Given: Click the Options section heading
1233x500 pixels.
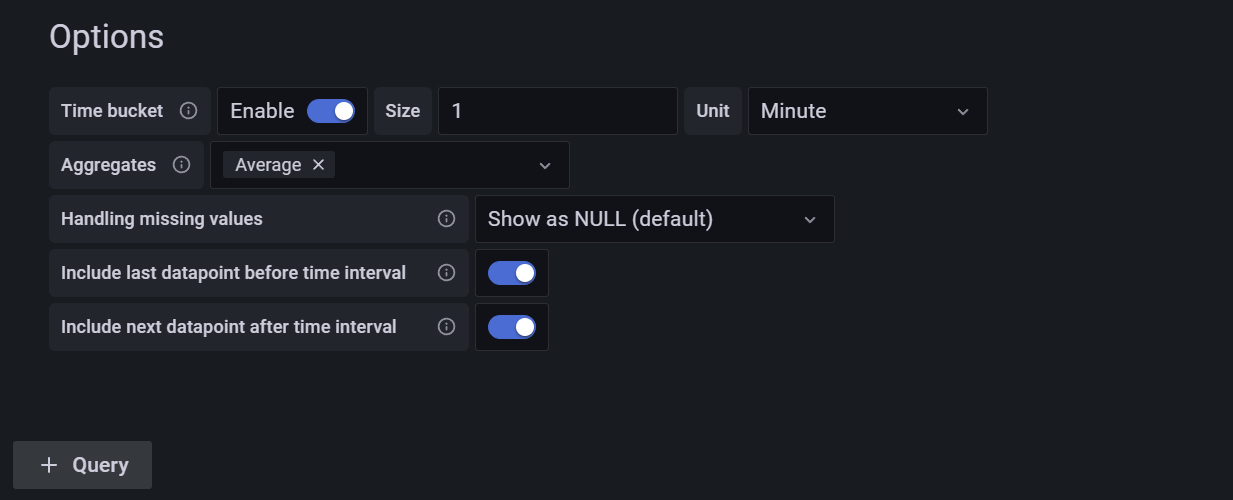Looking at the screenshot, I should 106,37.
